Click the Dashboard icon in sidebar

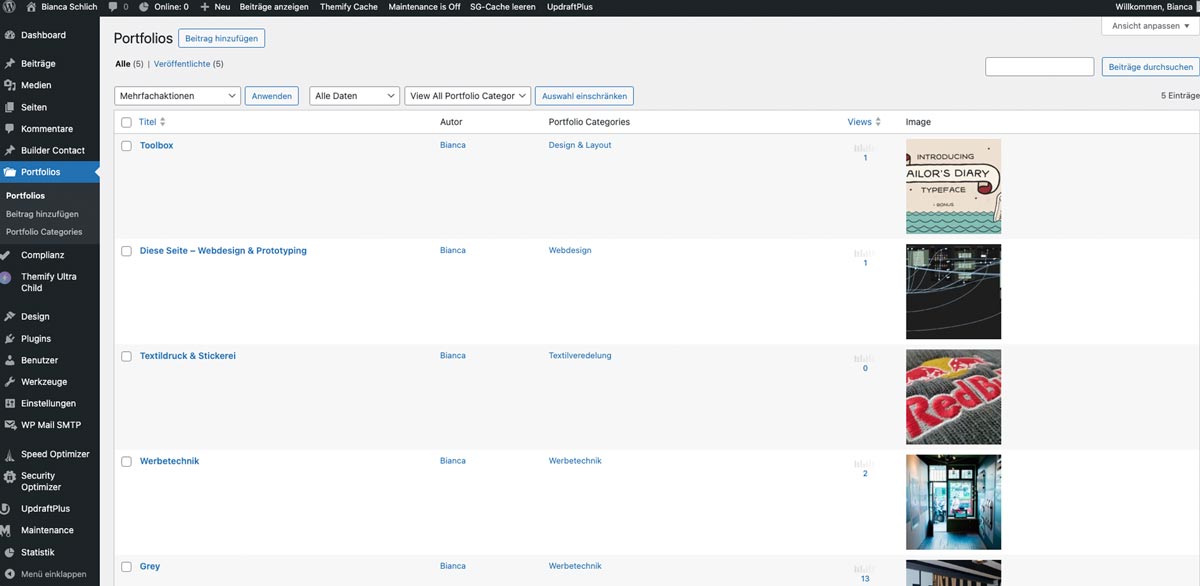(x=9, y=35)
